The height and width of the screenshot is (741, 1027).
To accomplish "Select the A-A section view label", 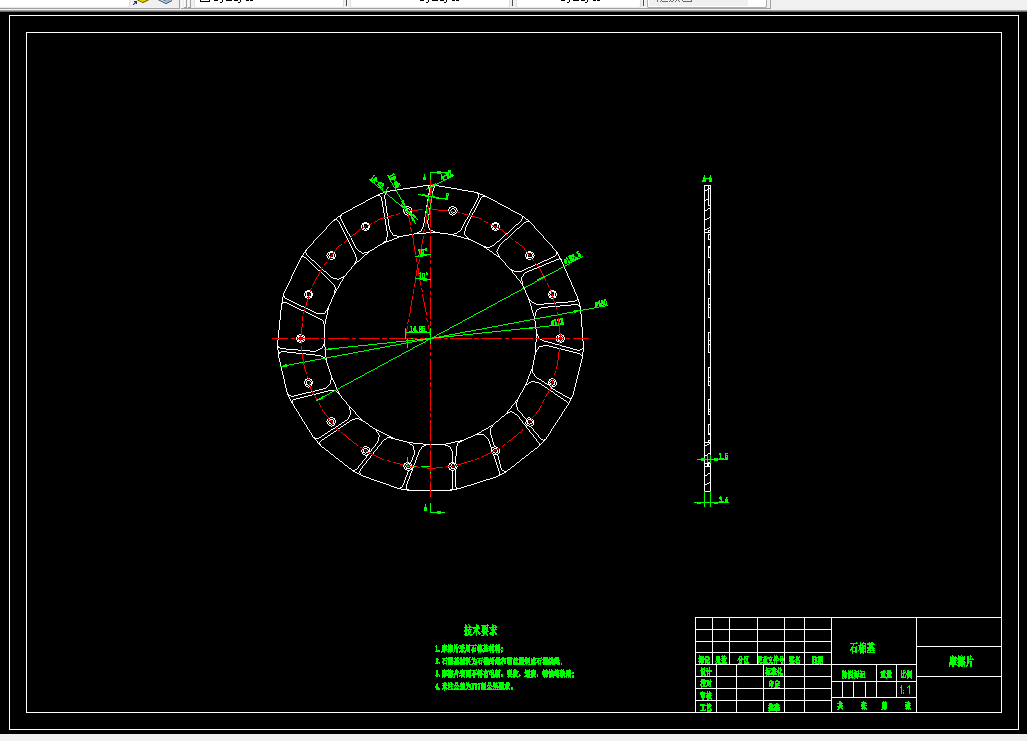I will pos(707,179).
